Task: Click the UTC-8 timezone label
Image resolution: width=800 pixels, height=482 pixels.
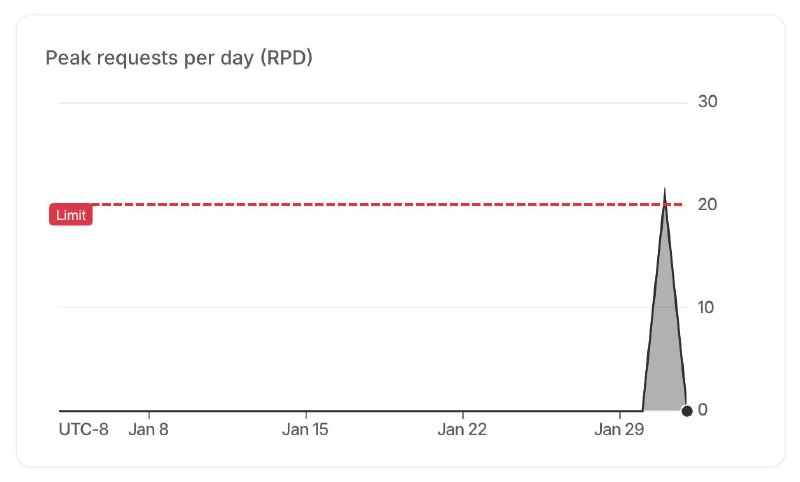Action: 84,430
